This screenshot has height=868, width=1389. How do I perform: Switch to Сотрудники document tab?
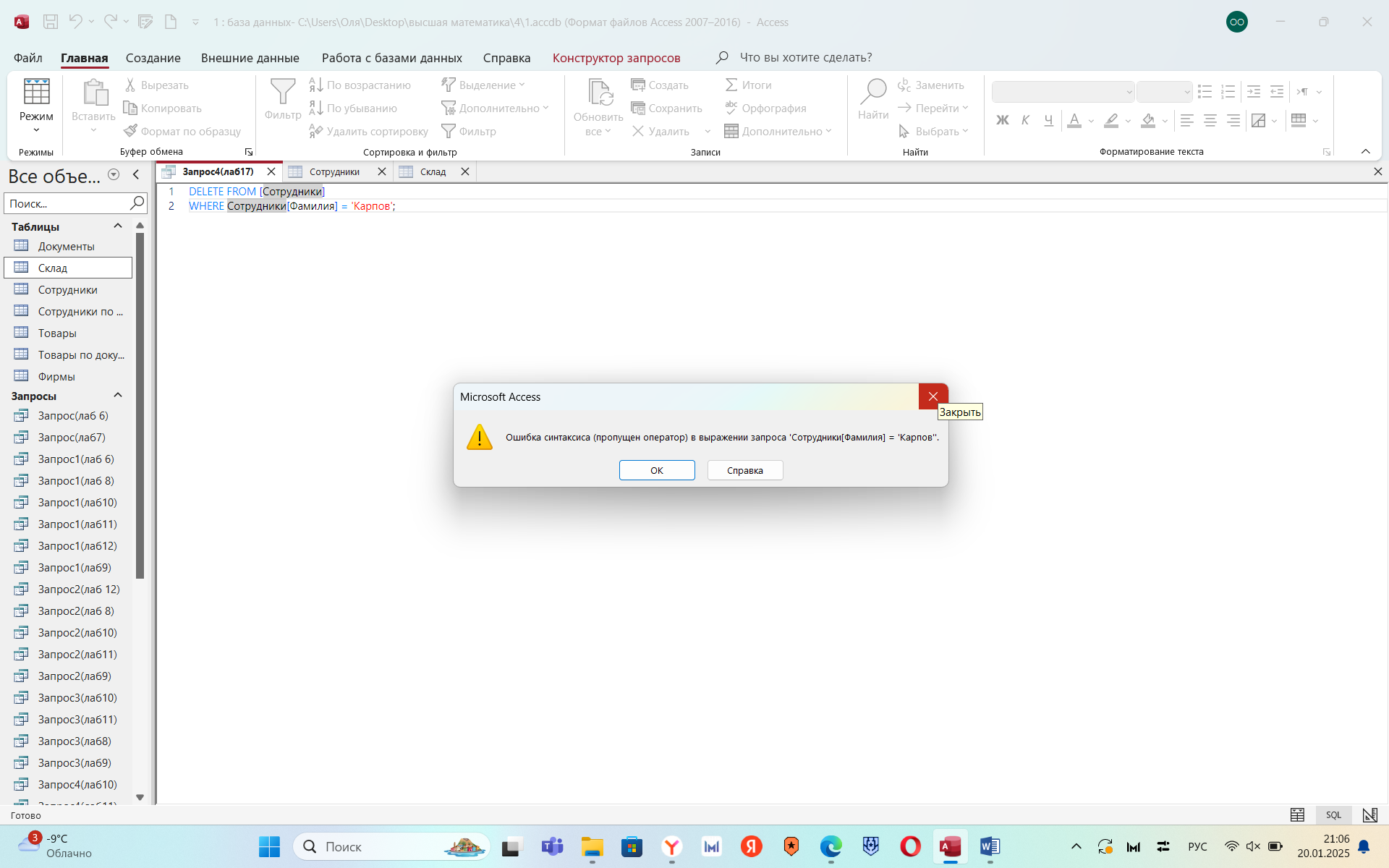[334, 171]
